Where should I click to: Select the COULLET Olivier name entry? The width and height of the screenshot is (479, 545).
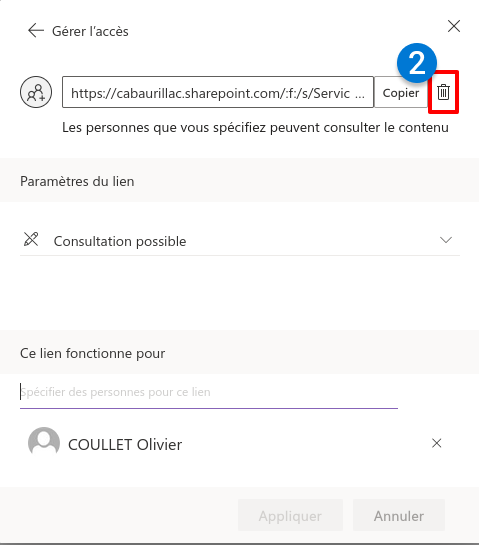point(125,445)
